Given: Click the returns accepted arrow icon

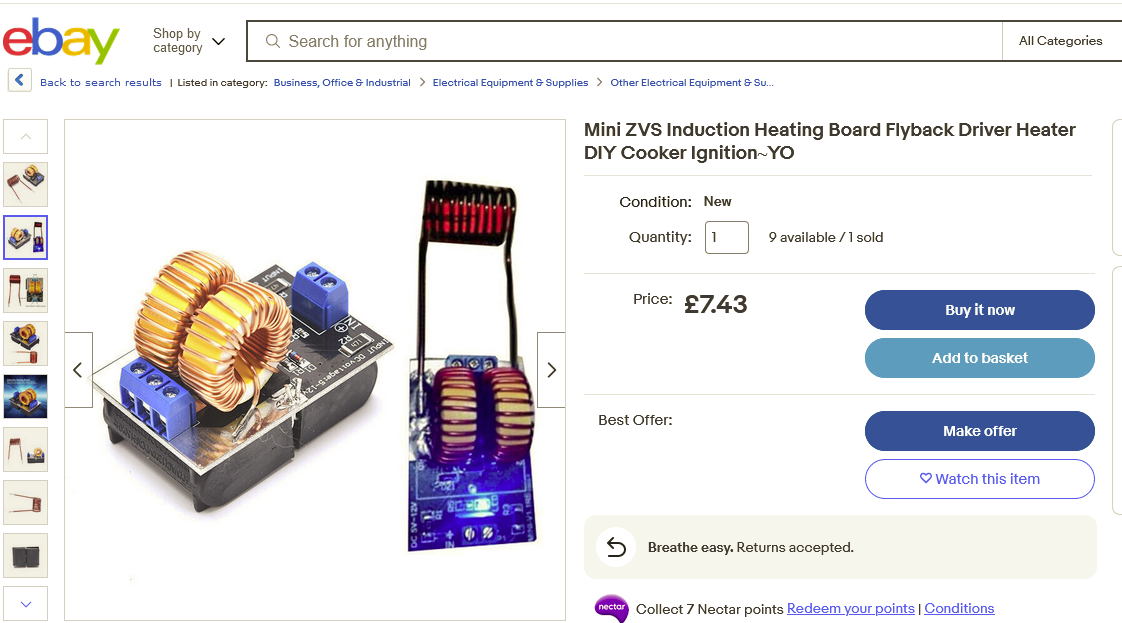Looking at the screenshot, I should tap(616, 547).
